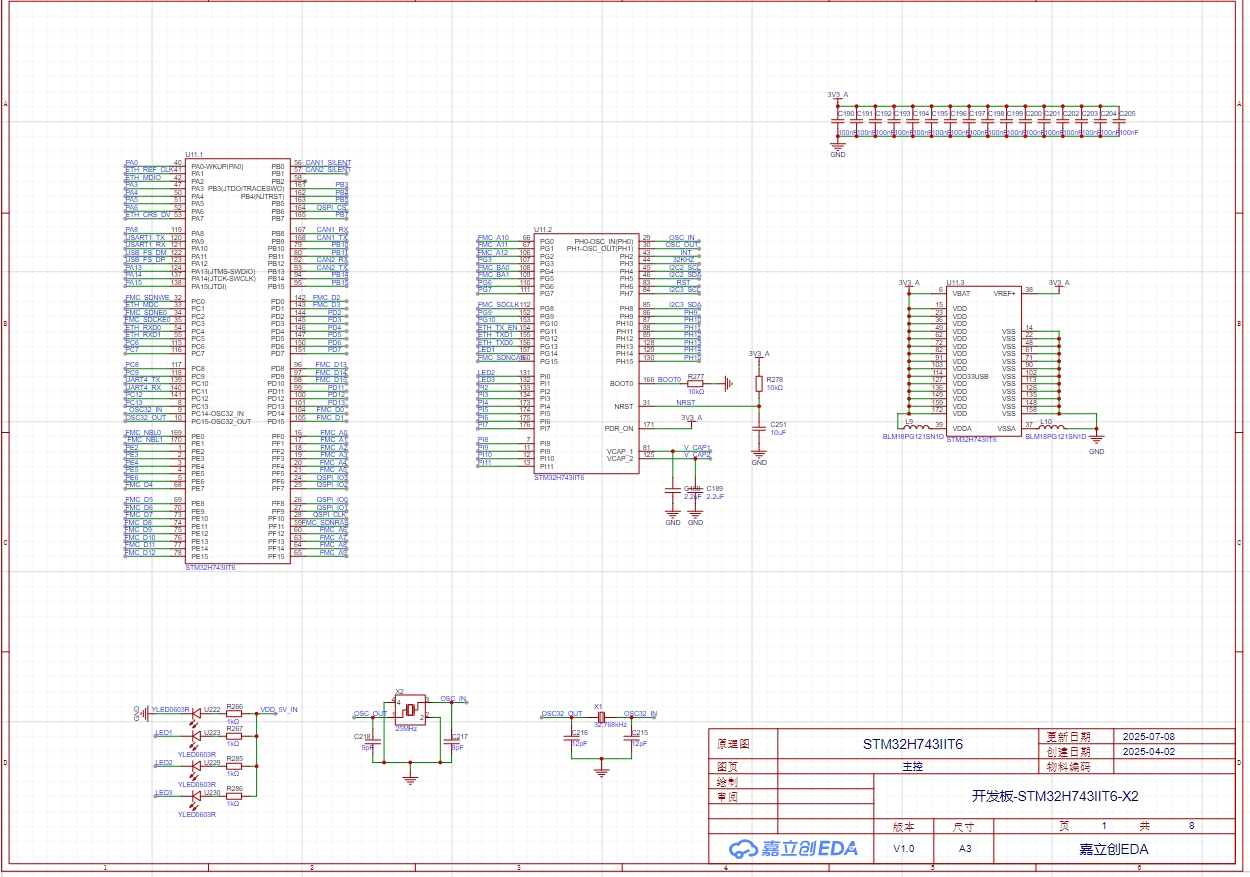Select pull-up resistor R278 symbol
Screen dimensions: 1250x877
[759, 385]
